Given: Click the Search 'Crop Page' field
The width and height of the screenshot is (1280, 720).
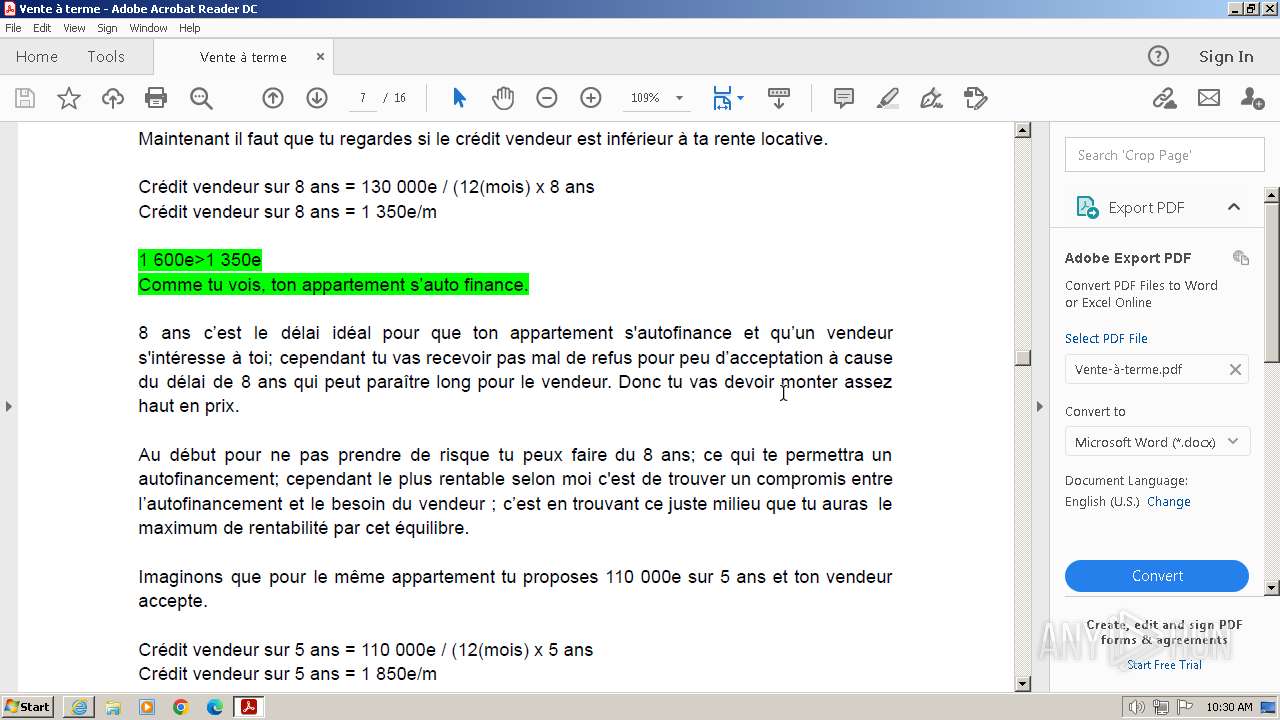Looking at the screenshot, I should [x=1165, y=155].
